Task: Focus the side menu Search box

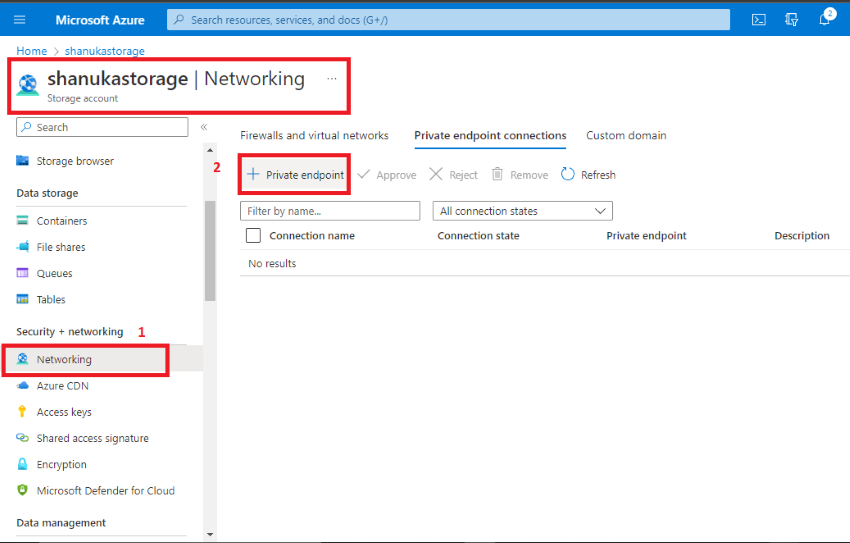Action: click(x=102, y=127)
